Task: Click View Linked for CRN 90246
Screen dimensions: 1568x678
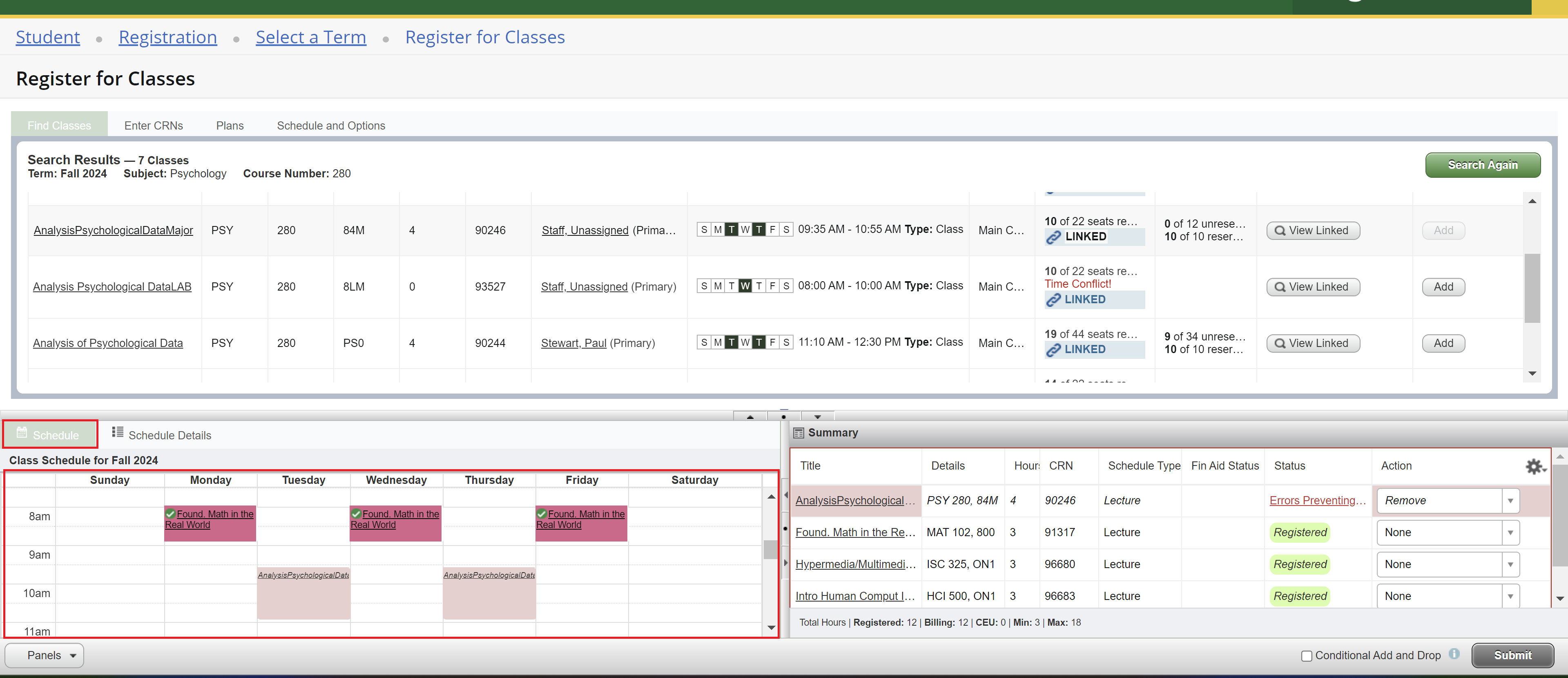Action: pos(1312,231)
